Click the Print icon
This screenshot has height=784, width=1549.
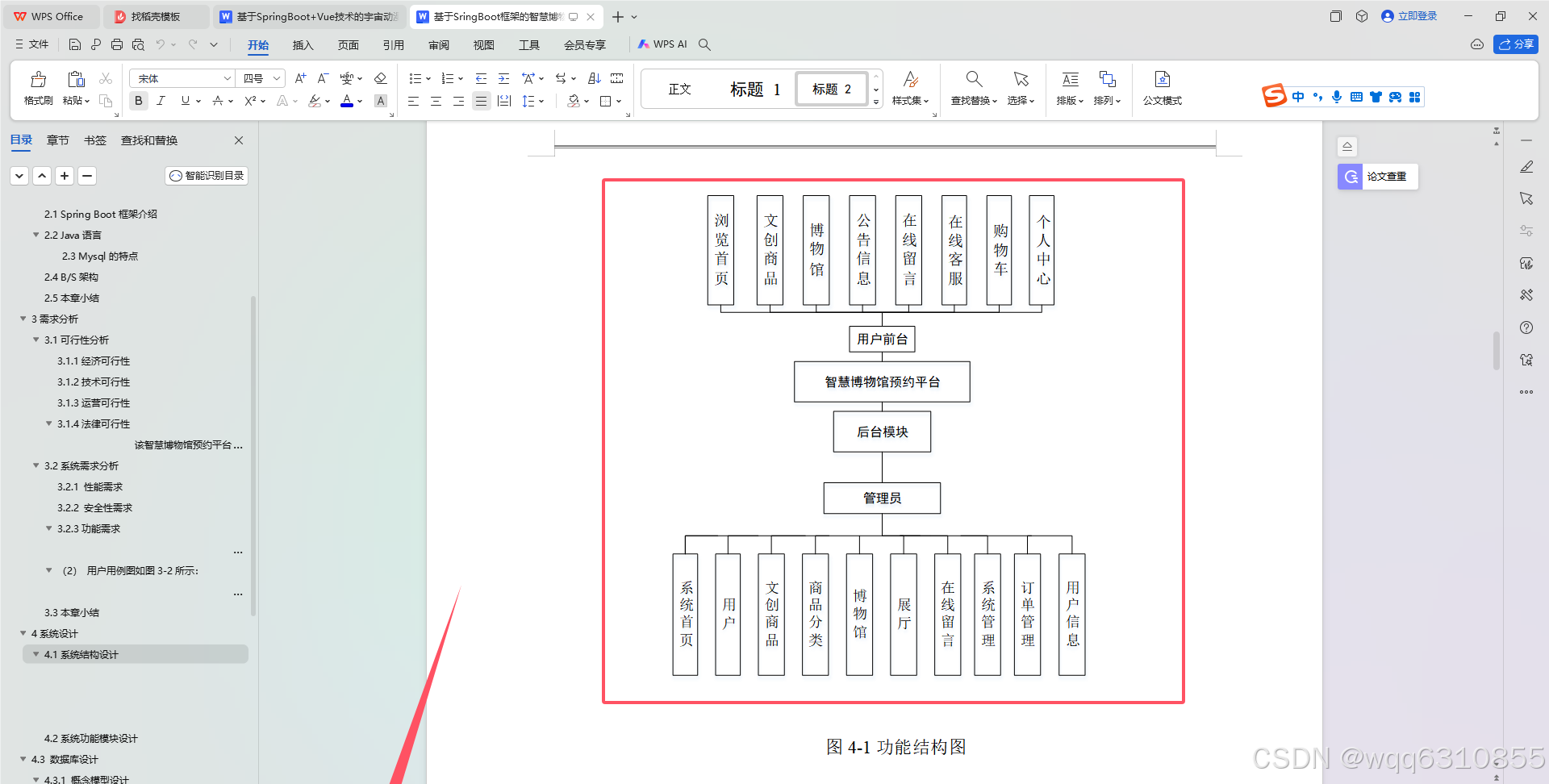(x=117, y=44)
